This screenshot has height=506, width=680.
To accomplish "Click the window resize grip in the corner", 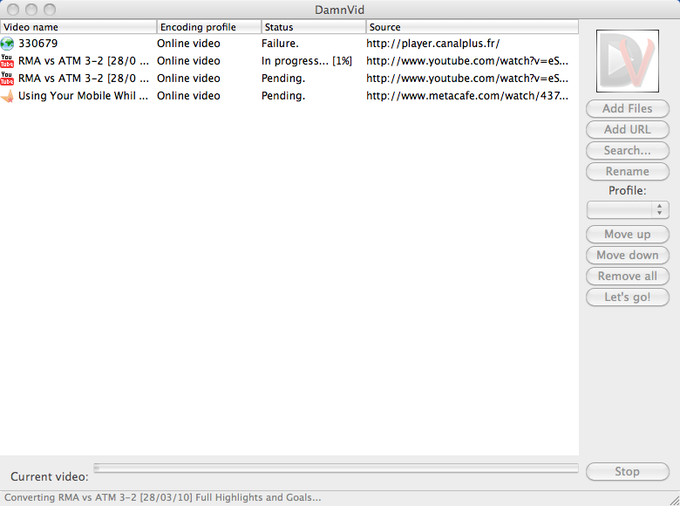I will [x=674, y=501].
